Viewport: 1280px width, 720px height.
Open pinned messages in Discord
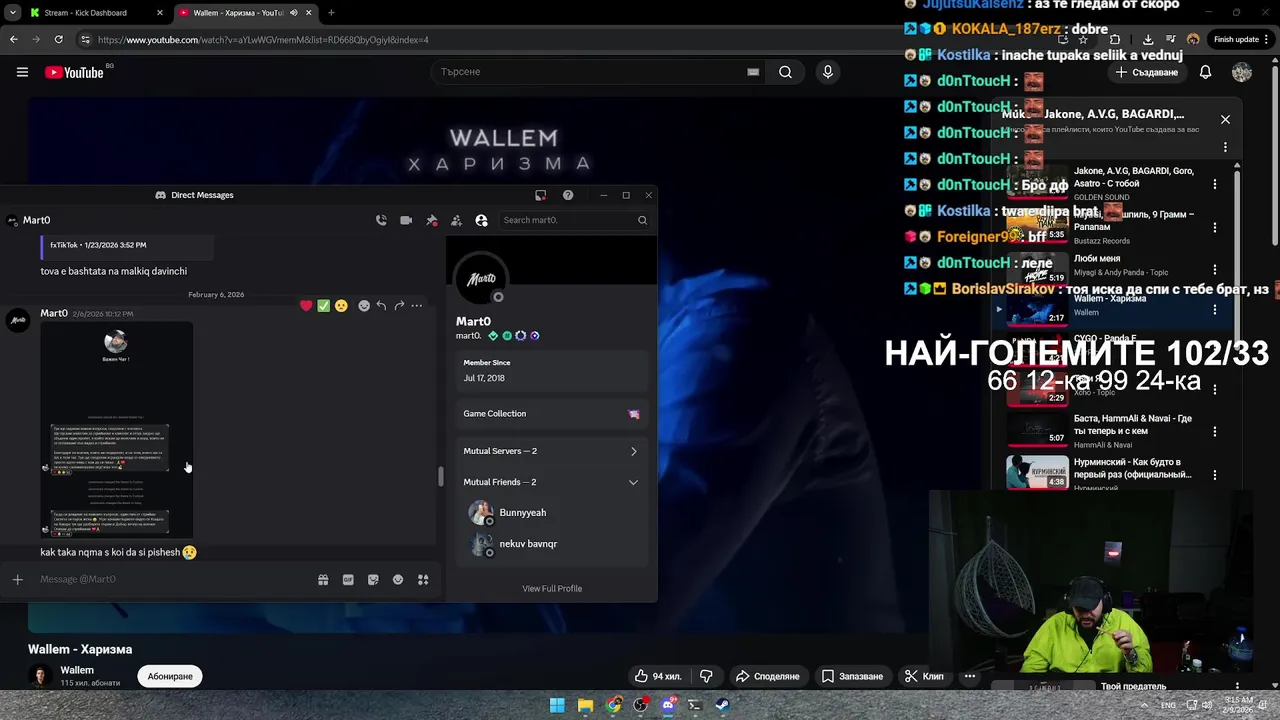click(x=431, y=220)
